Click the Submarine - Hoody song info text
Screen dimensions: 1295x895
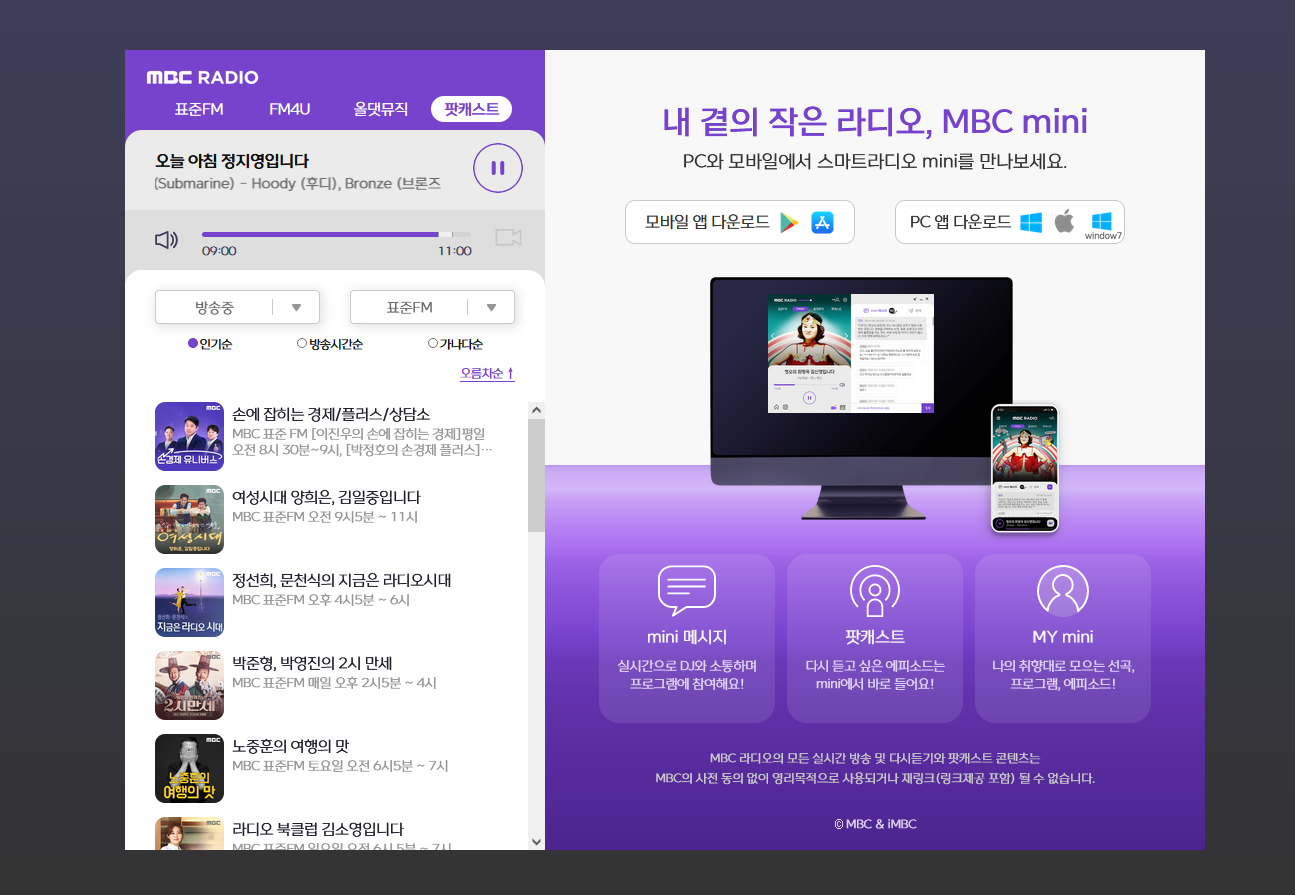point(297,184)
